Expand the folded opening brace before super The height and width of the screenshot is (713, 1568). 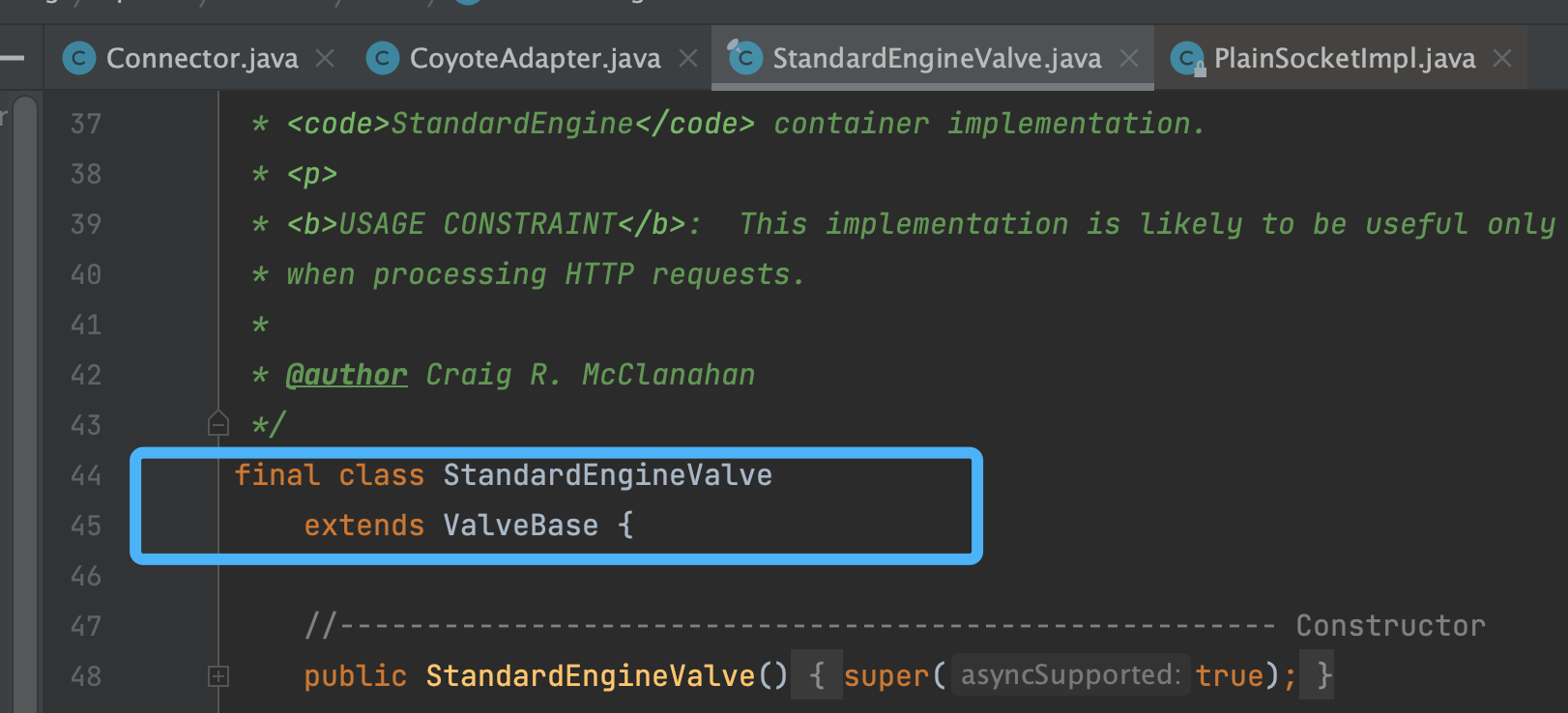[817, 675]
